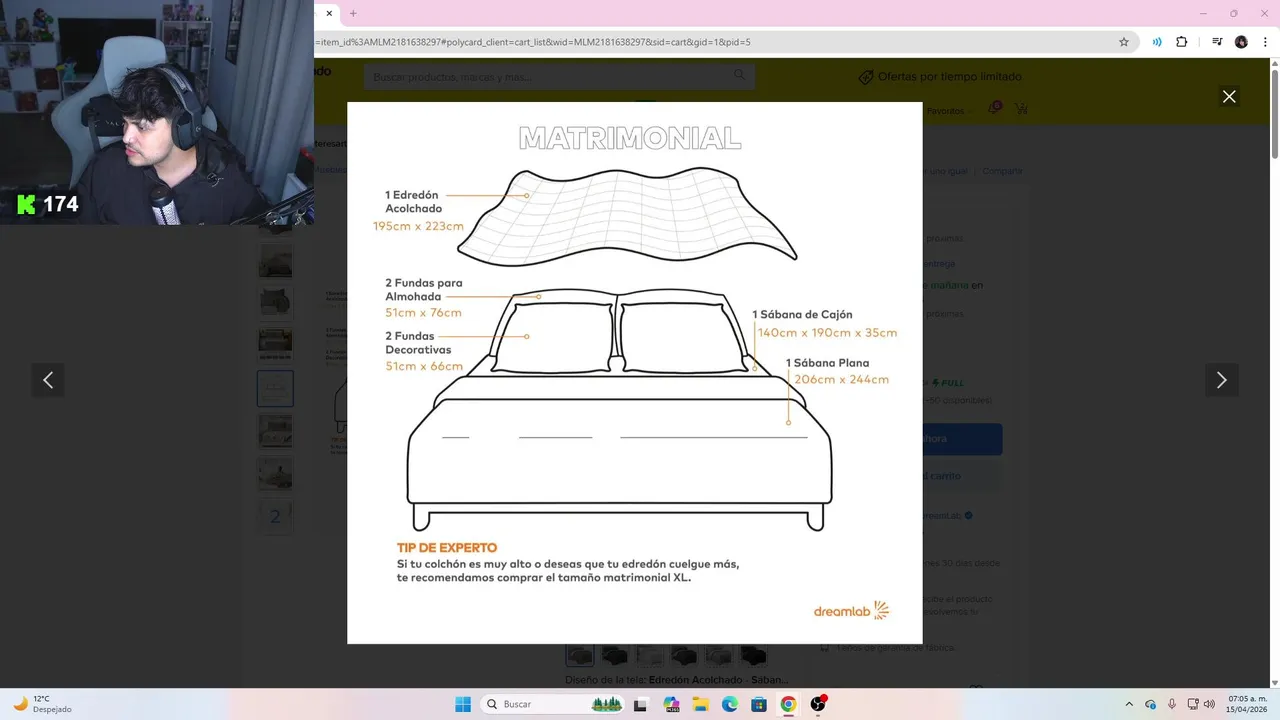Viewport: 1280px width, 720px height.
Task: Open the Chrome extensions puzzle icon
Action: point(1182,42)
